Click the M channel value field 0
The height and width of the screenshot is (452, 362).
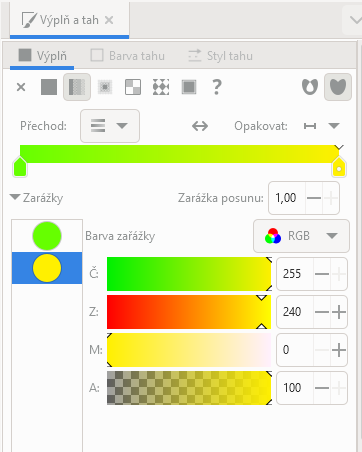click(295, 350)
